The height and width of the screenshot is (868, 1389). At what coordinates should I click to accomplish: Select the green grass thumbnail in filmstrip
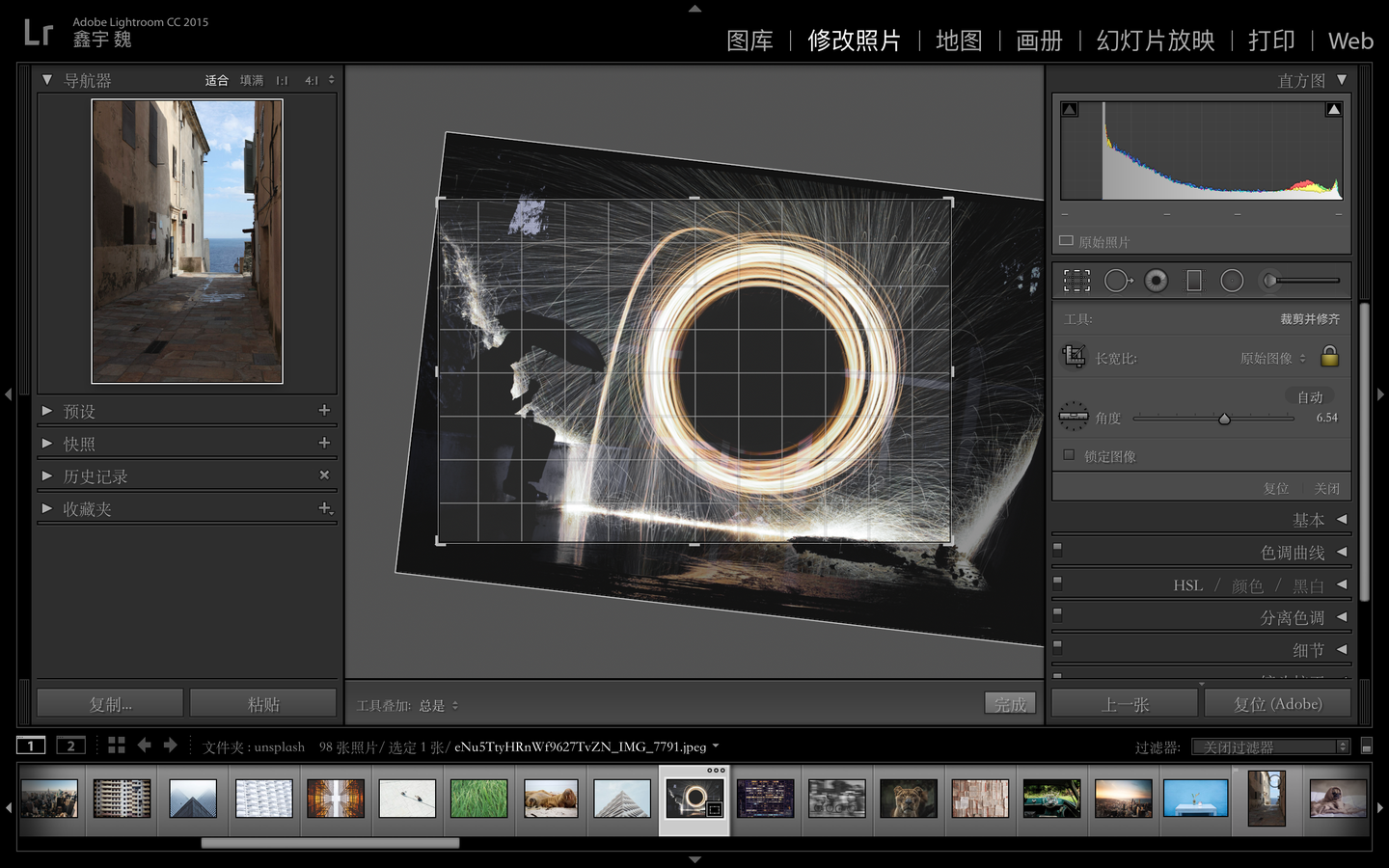478,799
